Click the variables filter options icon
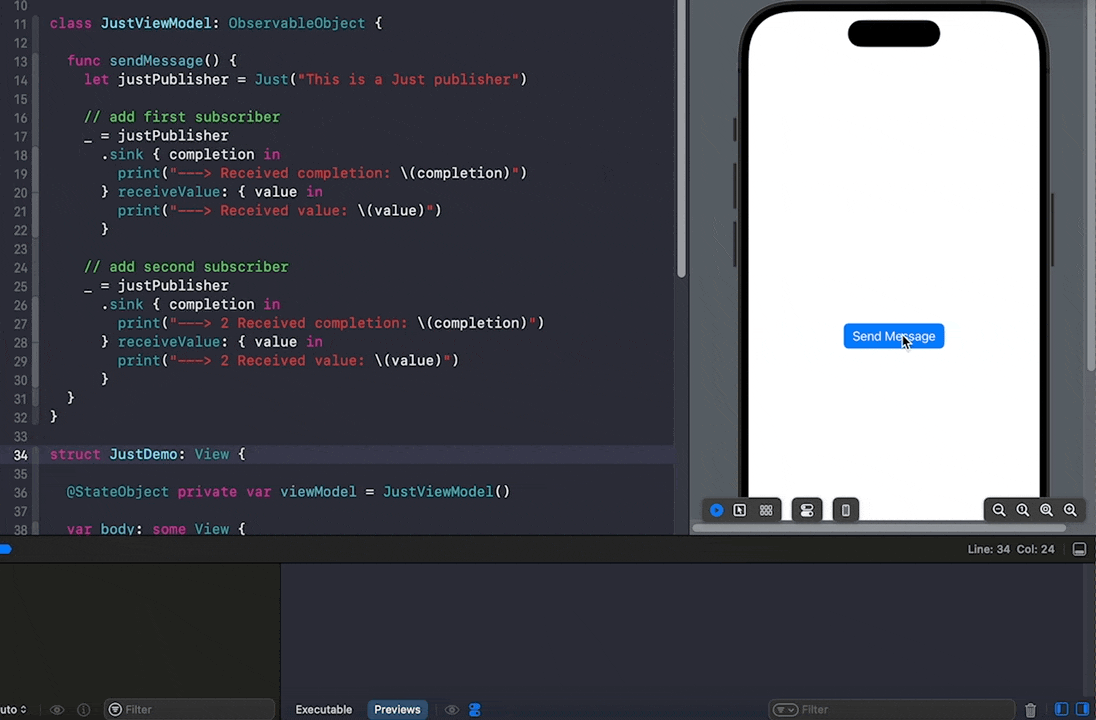The width and height of the screenshot is (1096, 720). pos(115,710)
